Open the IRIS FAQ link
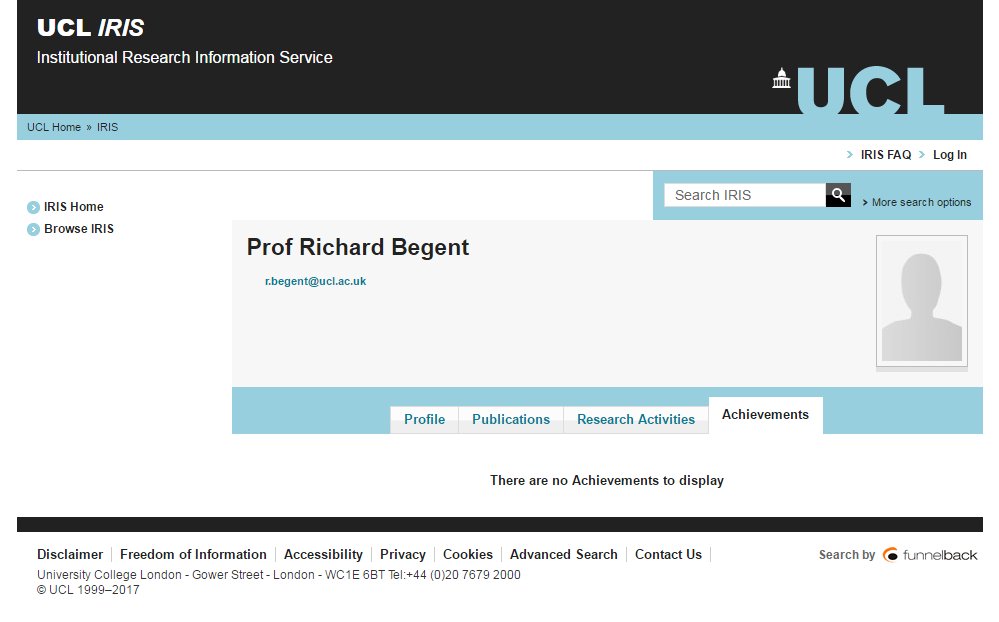The height and width of the screenshot is (622, 999). pos(886,155)
